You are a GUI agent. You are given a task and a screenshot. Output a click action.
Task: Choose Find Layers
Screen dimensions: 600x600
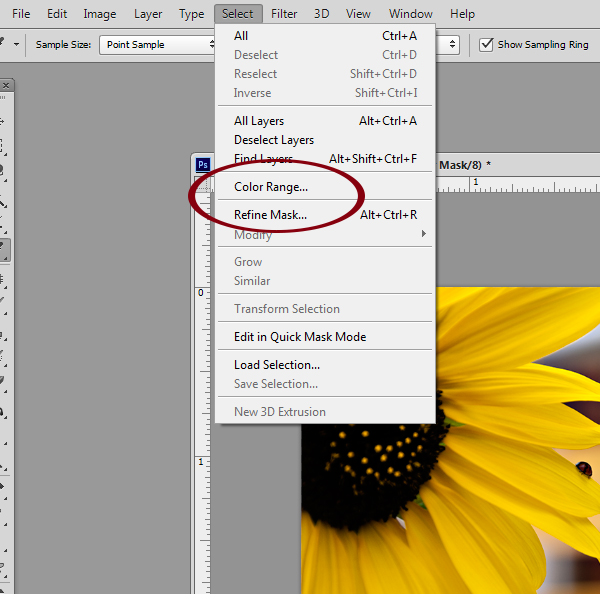tap(325, 159)
